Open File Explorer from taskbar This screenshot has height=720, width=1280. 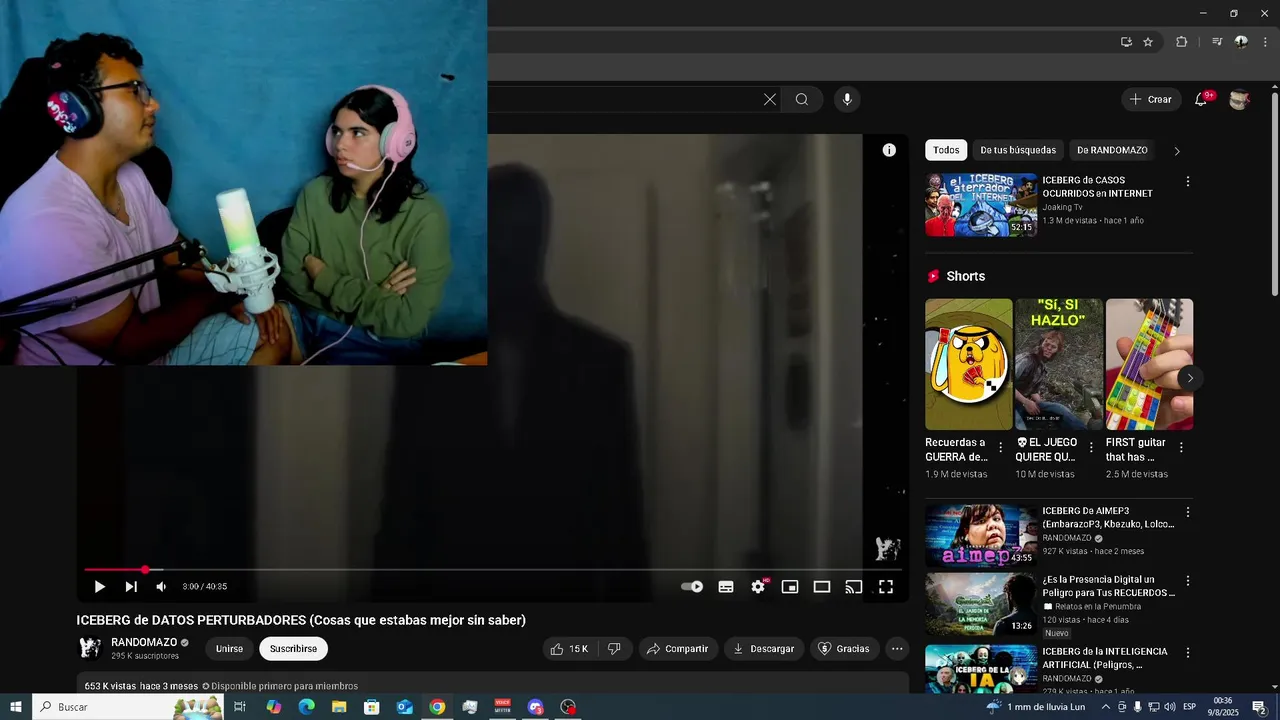[x=339, y=707]
